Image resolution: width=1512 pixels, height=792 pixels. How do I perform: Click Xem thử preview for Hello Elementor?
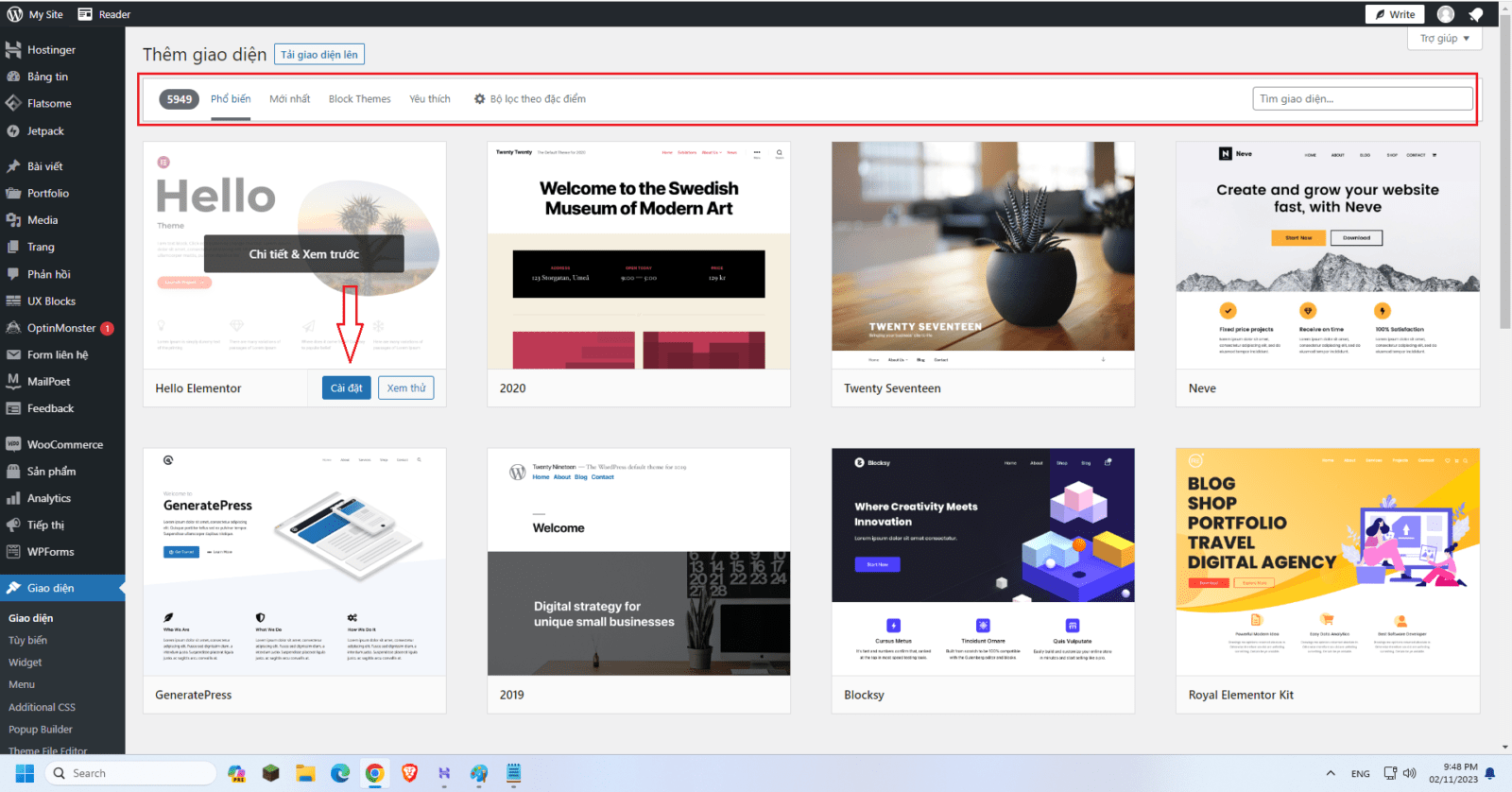406,388
